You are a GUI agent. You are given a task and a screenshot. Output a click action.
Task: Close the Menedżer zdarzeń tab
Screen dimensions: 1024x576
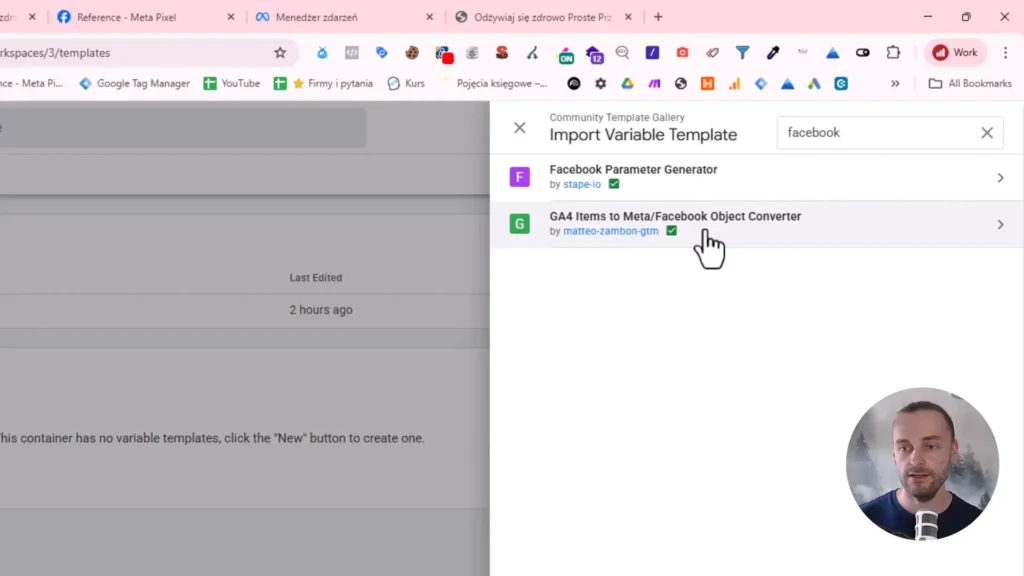tap(430, 17)
